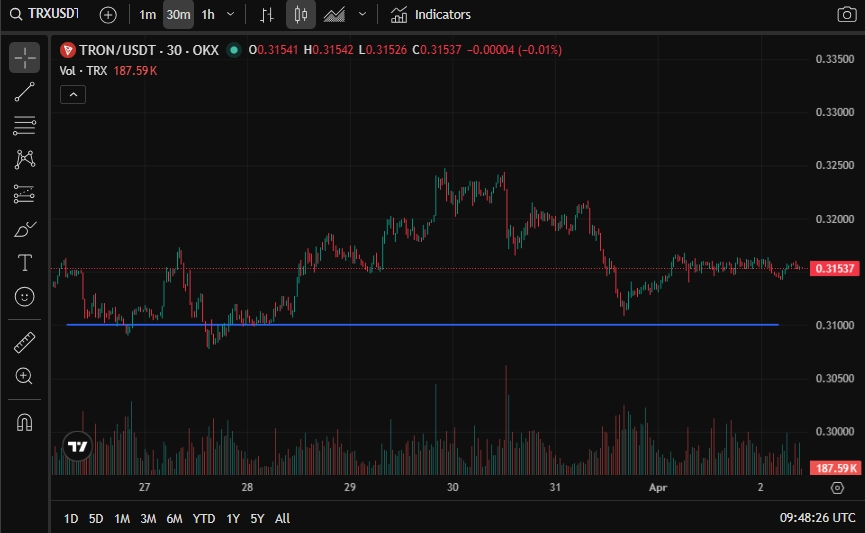
Task: Switch to area chart style
Action: [x=334, y=15]
